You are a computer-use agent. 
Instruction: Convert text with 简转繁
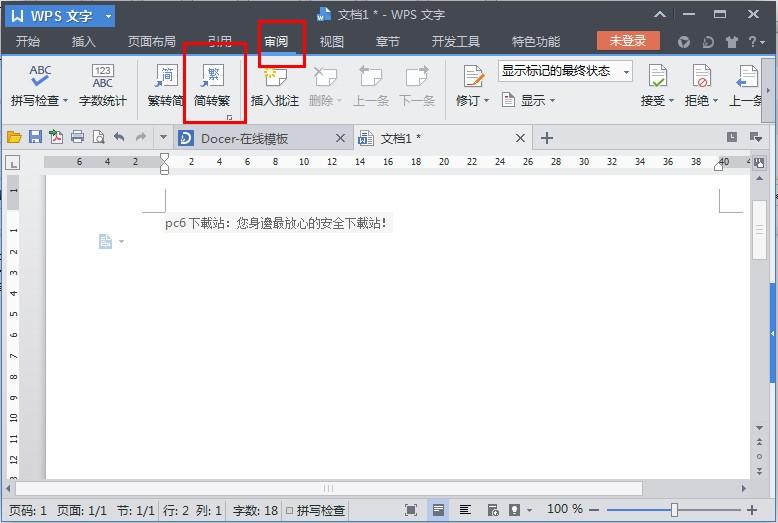pyautogui.click(x=212, y=85)
